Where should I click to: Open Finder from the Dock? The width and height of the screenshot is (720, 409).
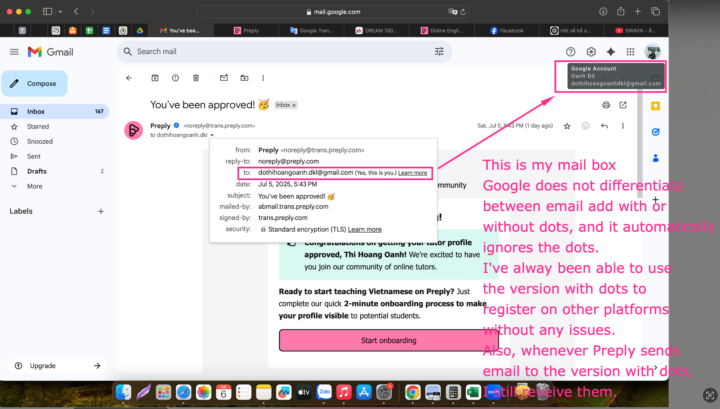click(x=123, y=392)
